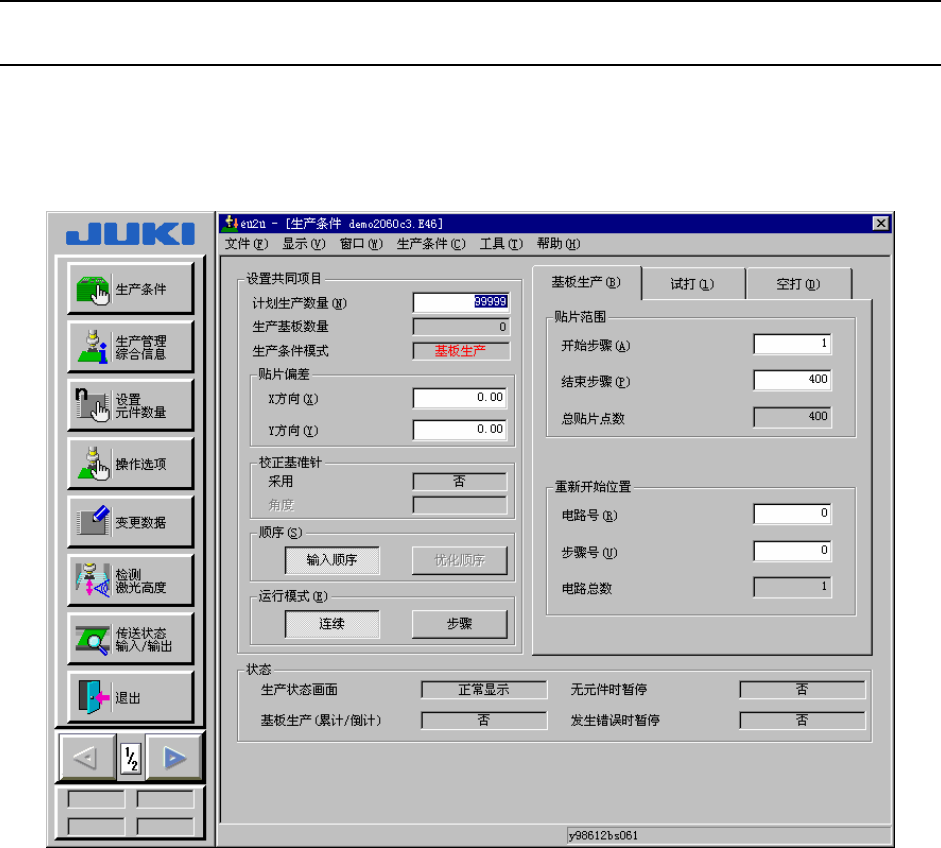
Task: Click the 总贴片点数 value 400
Action: click(x=792, y=416)
